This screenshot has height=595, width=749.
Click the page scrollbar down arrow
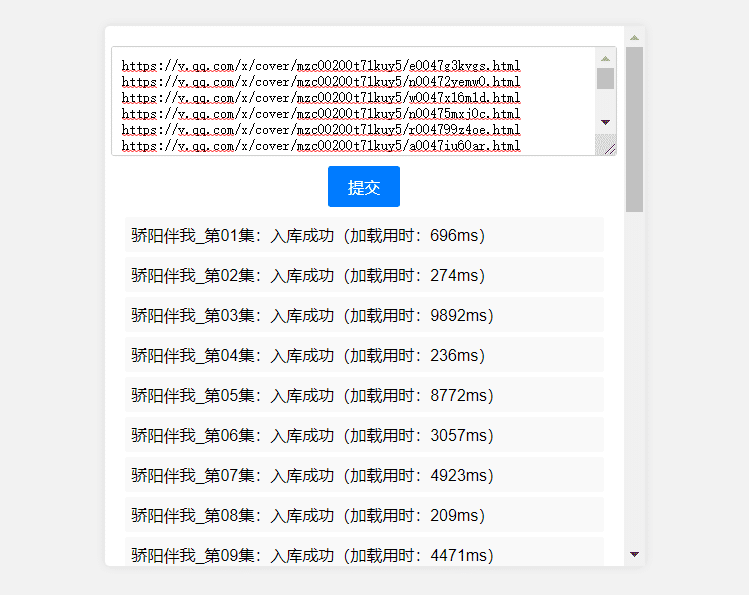click(x=634, y=554)
